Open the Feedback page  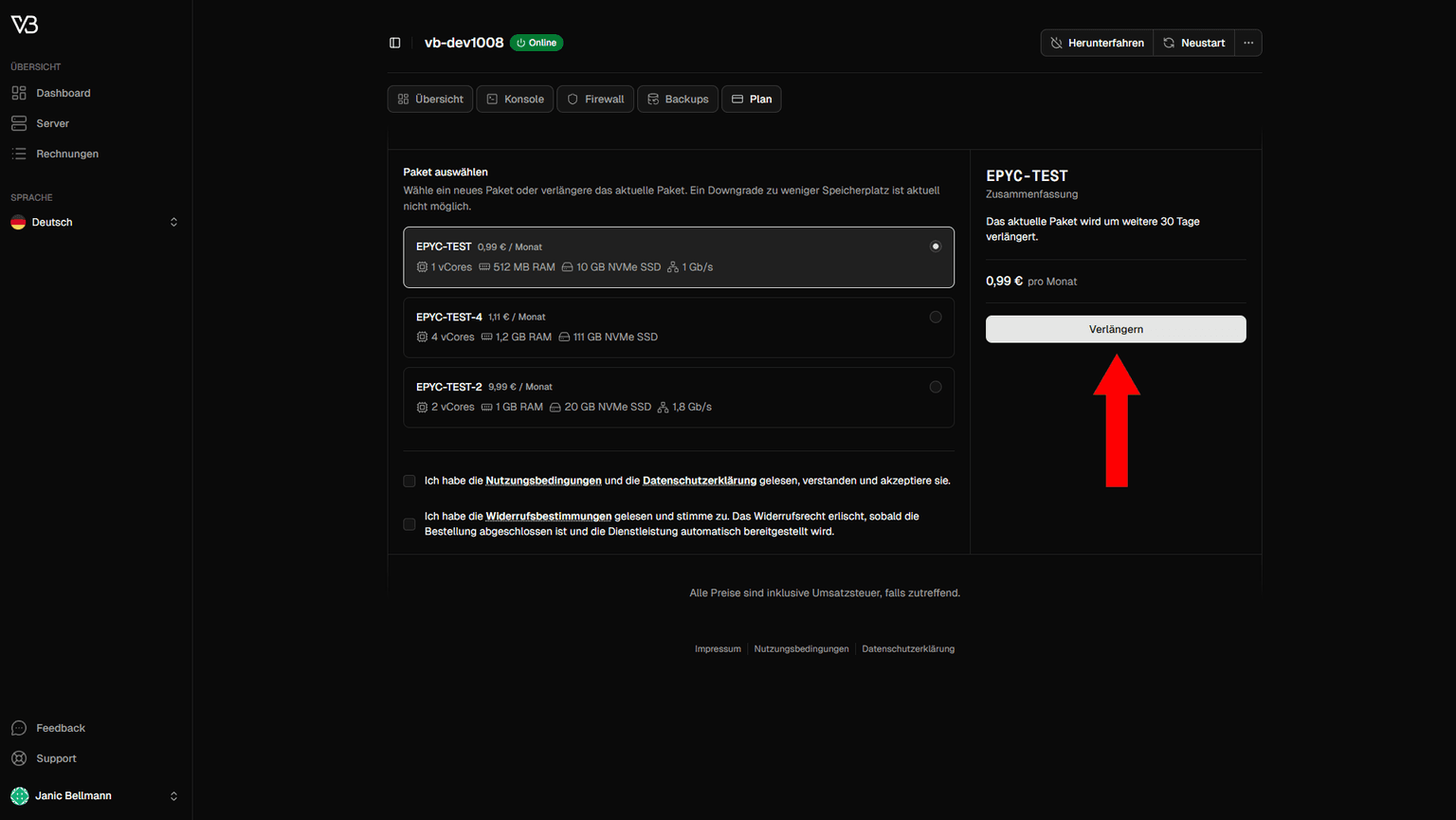60,728
